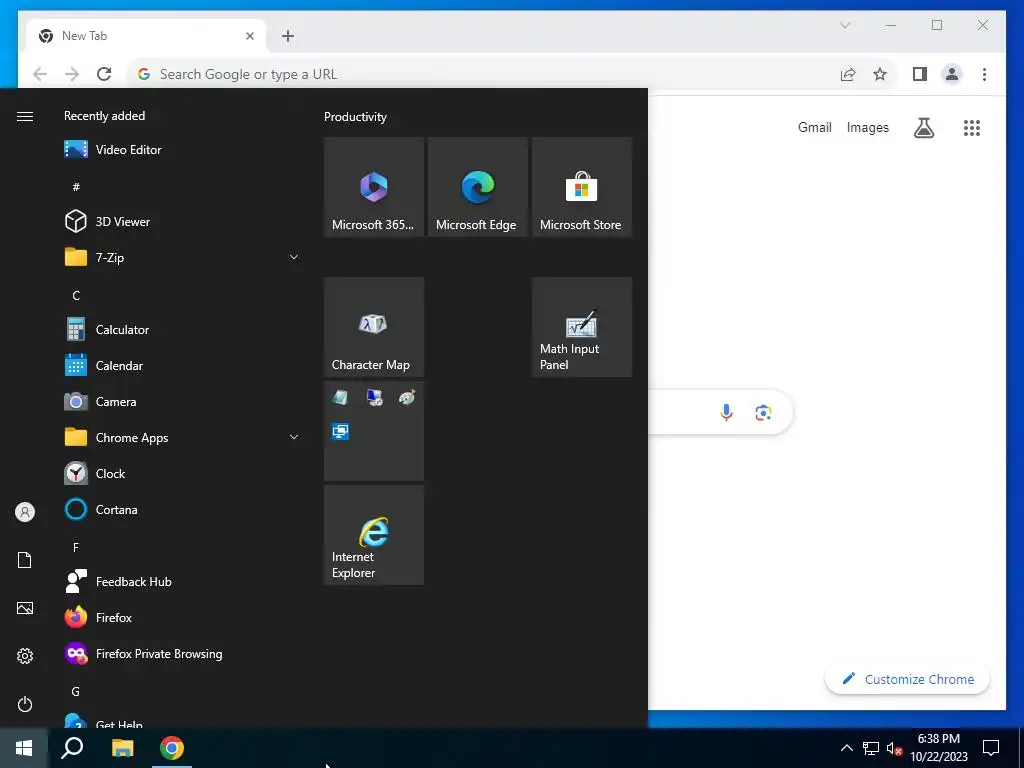
Task: Click the Google Lens image search icon
Action: (x=763, y=413)
